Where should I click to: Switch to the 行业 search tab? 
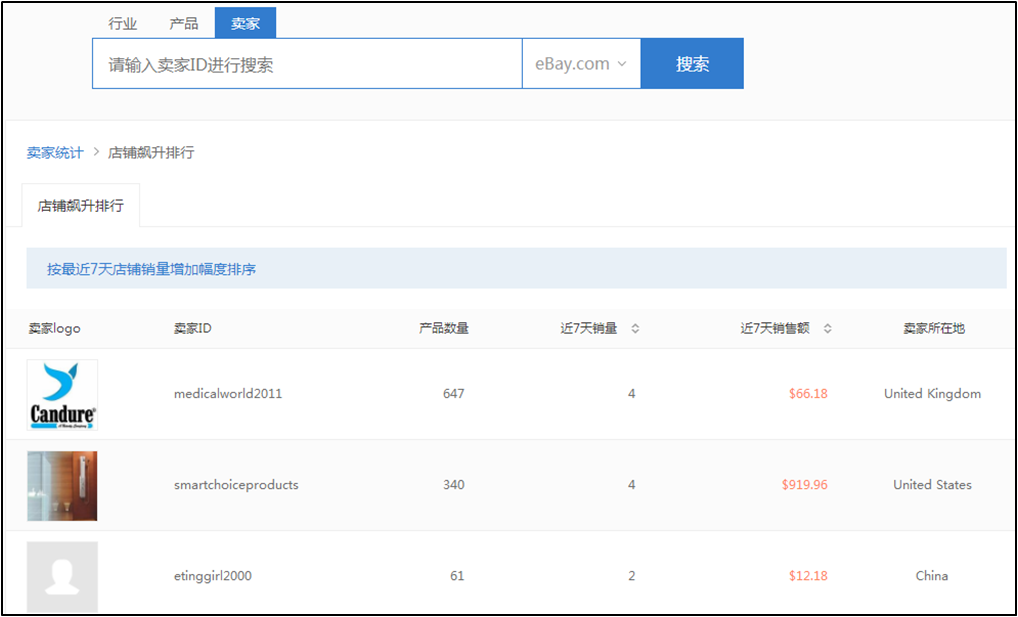click(x=123, y=24)
